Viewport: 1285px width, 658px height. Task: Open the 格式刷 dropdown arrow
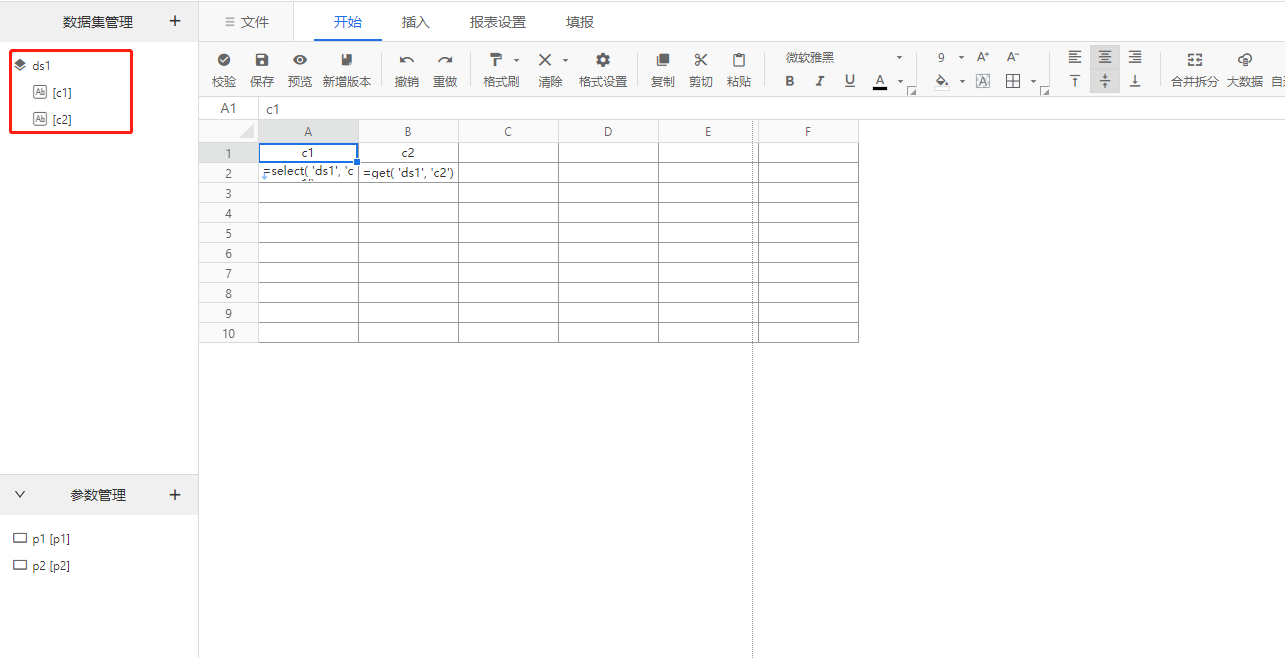point(516,60)
